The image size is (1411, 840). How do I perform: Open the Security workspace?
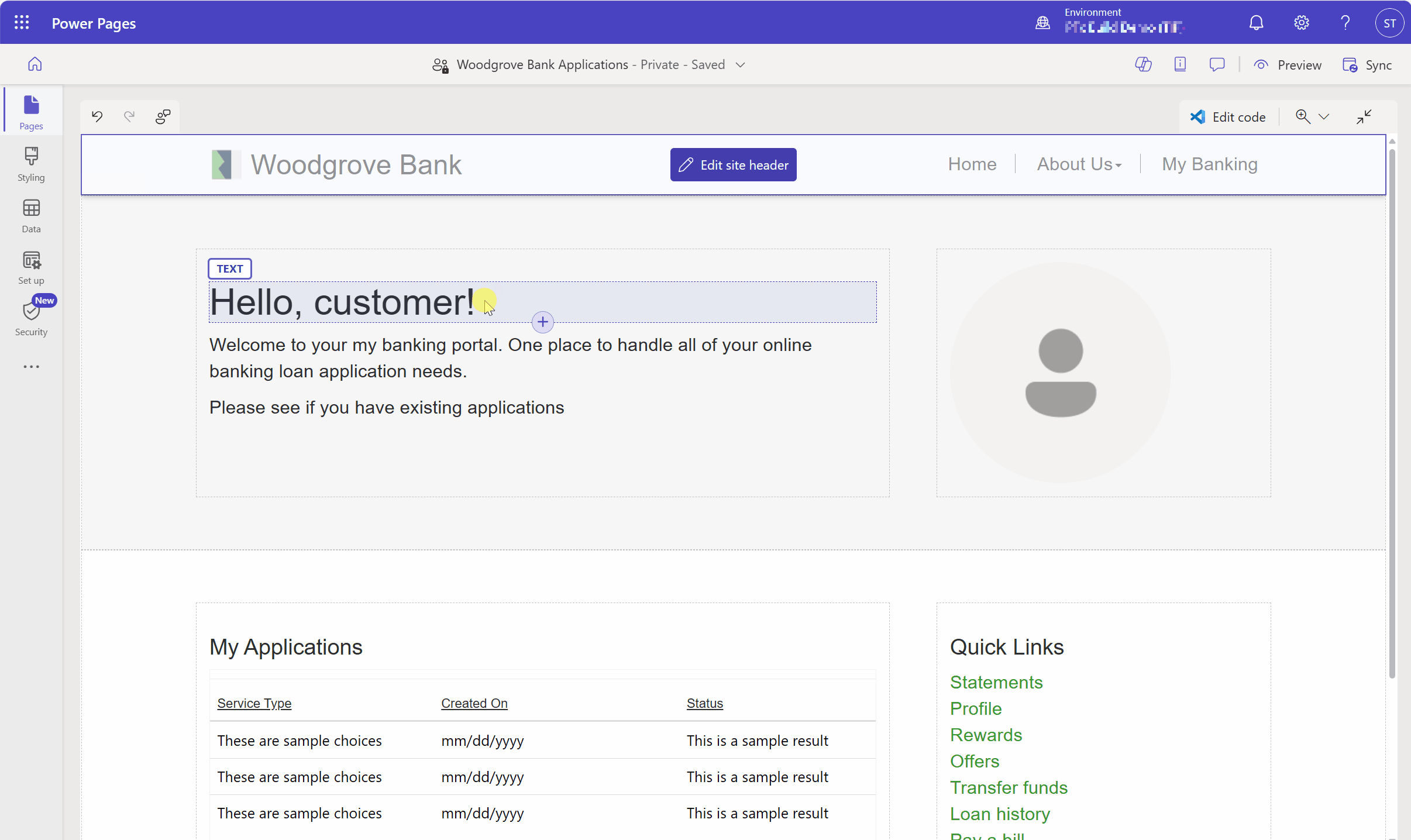[31, 318]
